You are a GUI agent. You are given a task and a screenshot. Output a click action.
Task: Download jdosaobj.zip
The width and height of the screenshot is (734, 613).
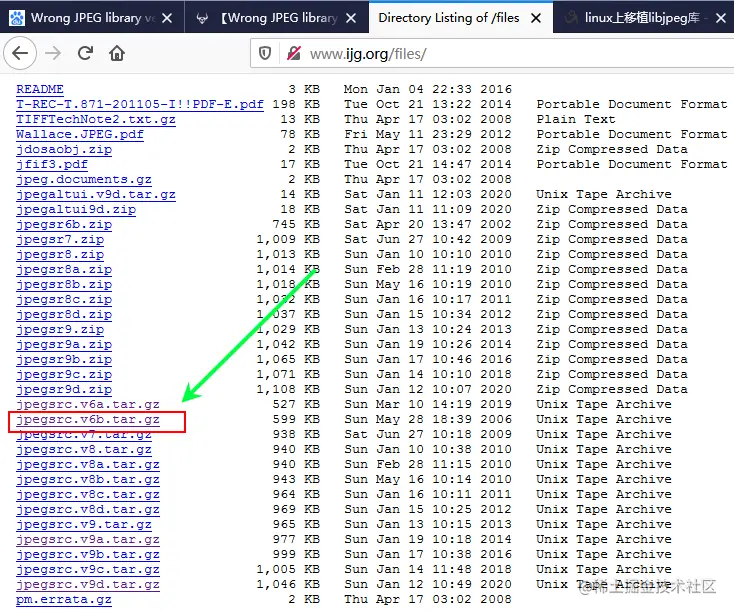tap(64, 149)
